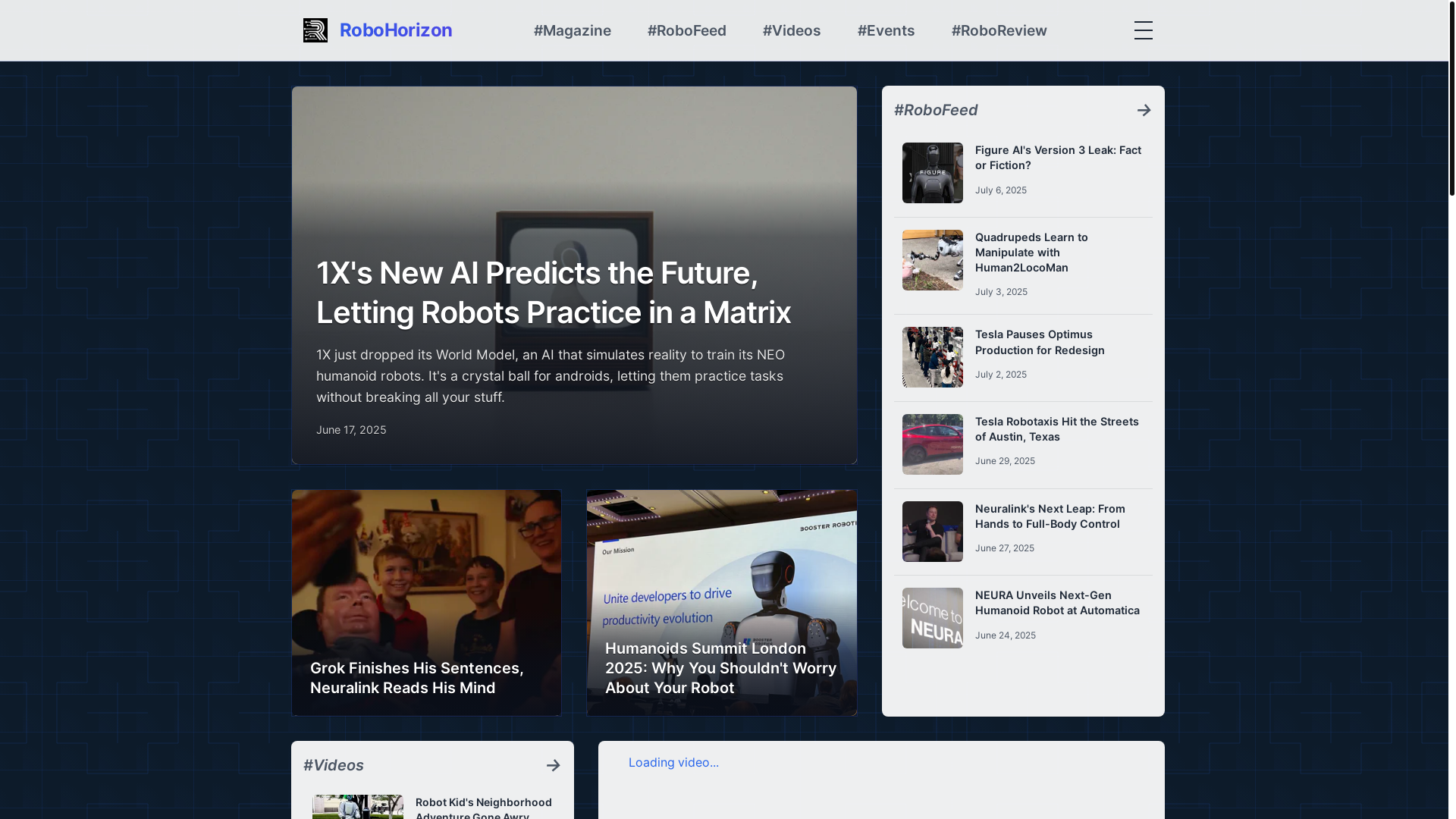This screenshot has height=819, width=1456.
Task: Click the July 2, 2025 date
Action: click(1001, 375)
